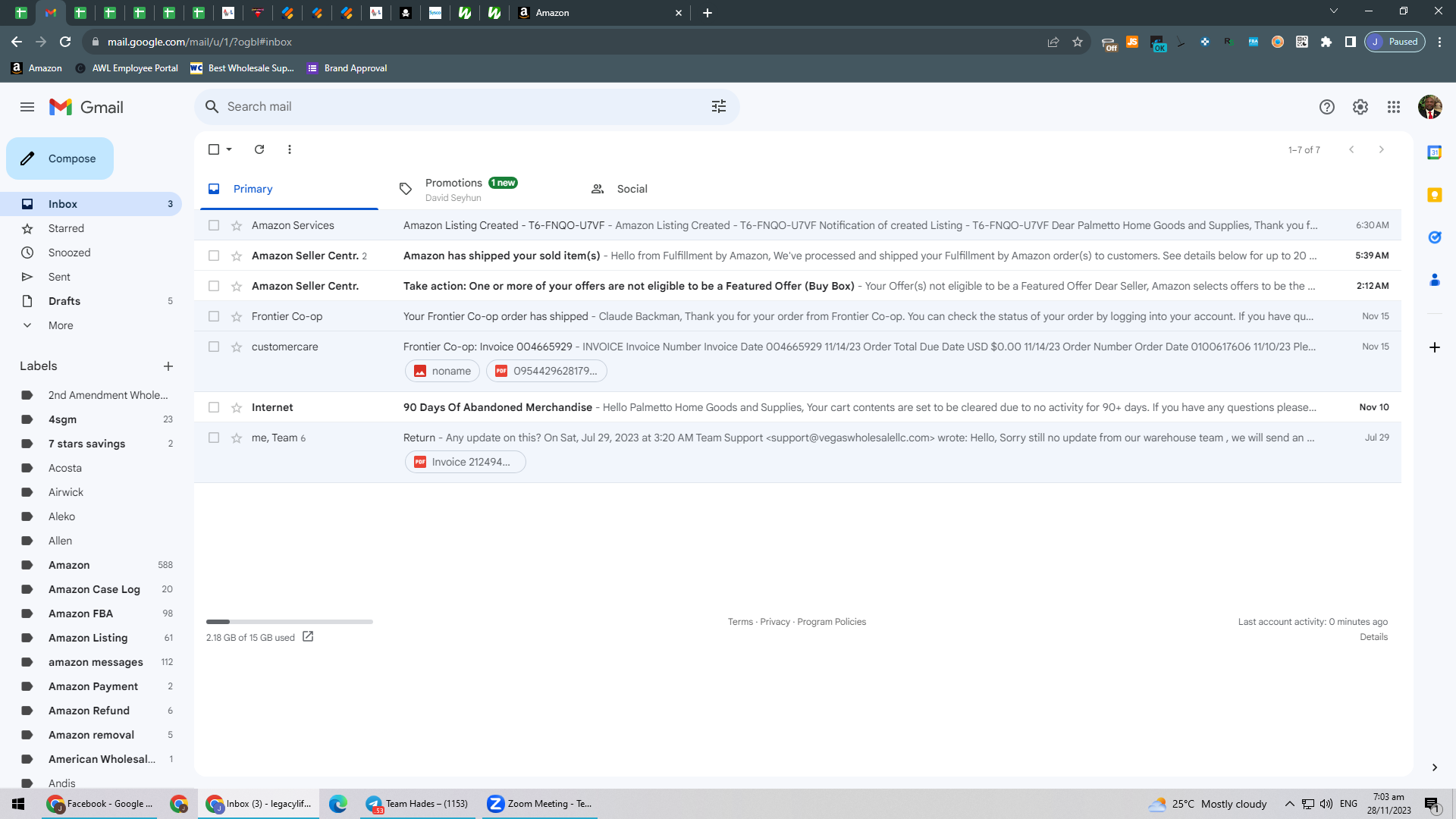
Task: Go to the Sent folder
Action: pyautogui.click(x=91, y=277)
